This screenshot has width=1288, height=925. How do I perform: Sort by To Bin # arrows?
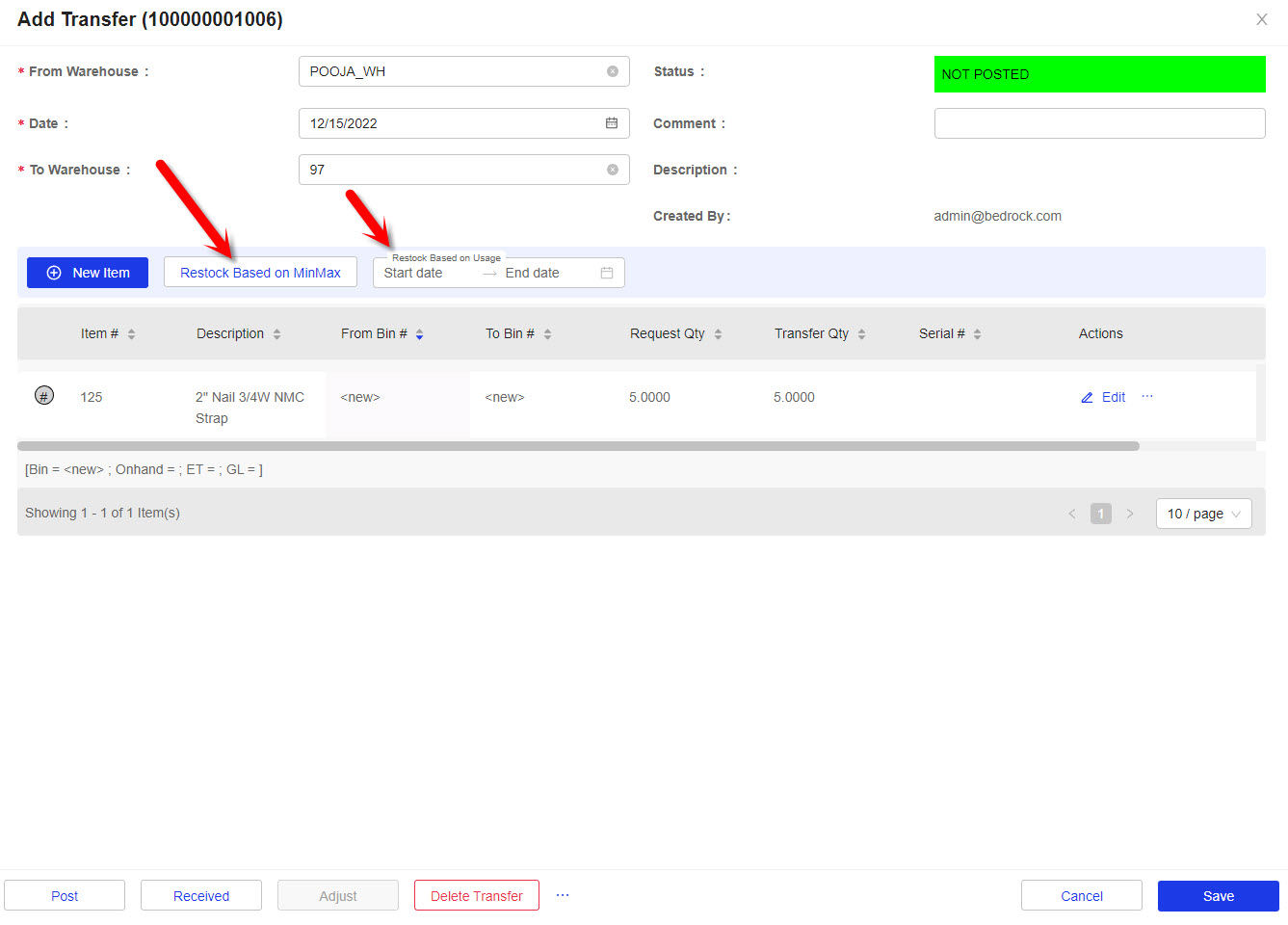click(547, 334)
